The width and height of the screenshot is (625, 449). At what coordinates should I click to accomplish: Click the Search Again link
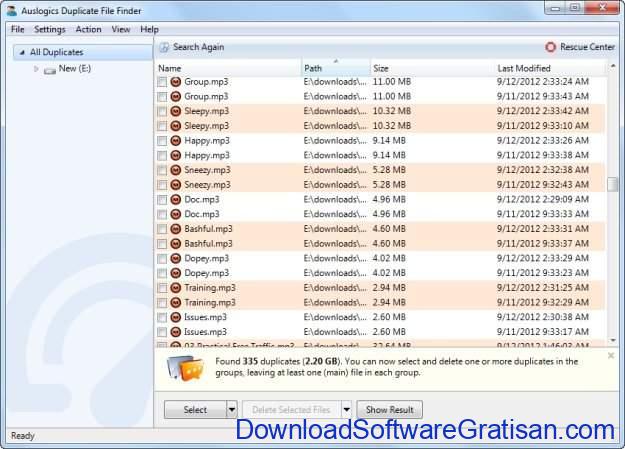pyautogui.click(x=199, y=47)
